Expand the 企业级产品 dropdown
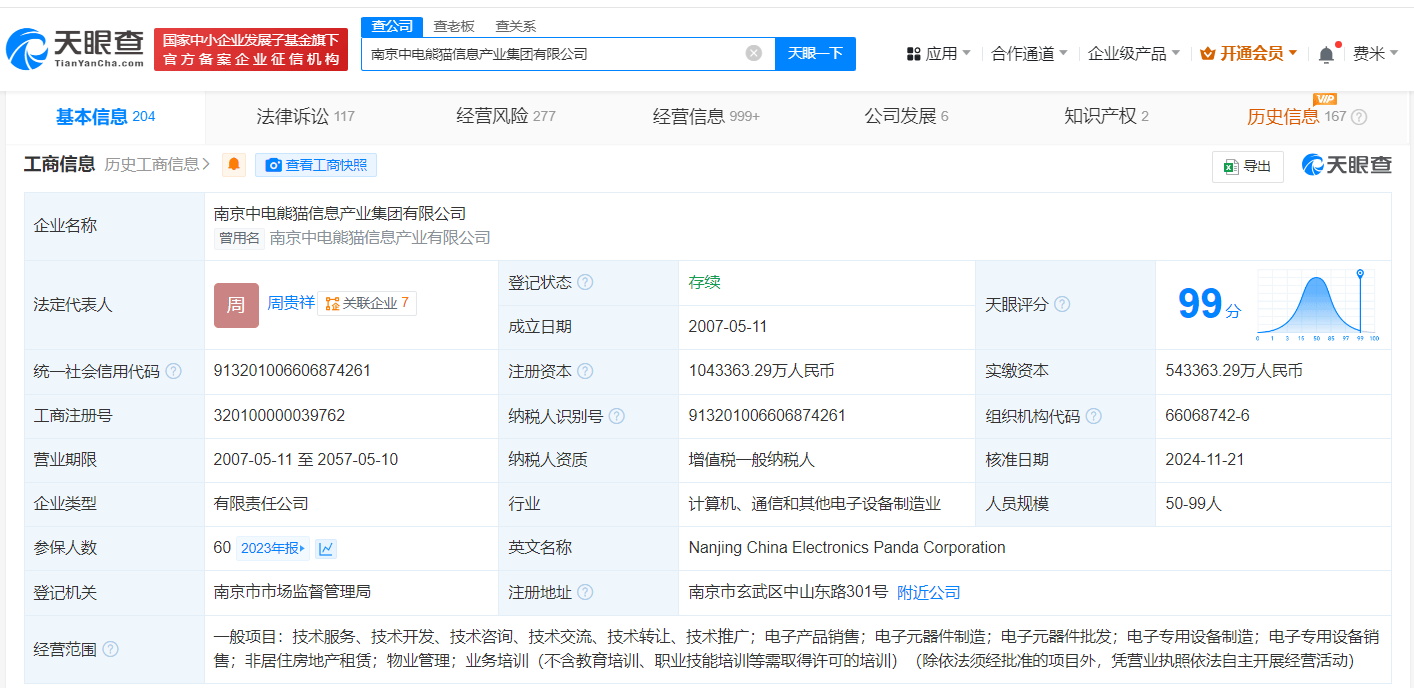This screenshot has width=1414, height=688. [1130, 53]
